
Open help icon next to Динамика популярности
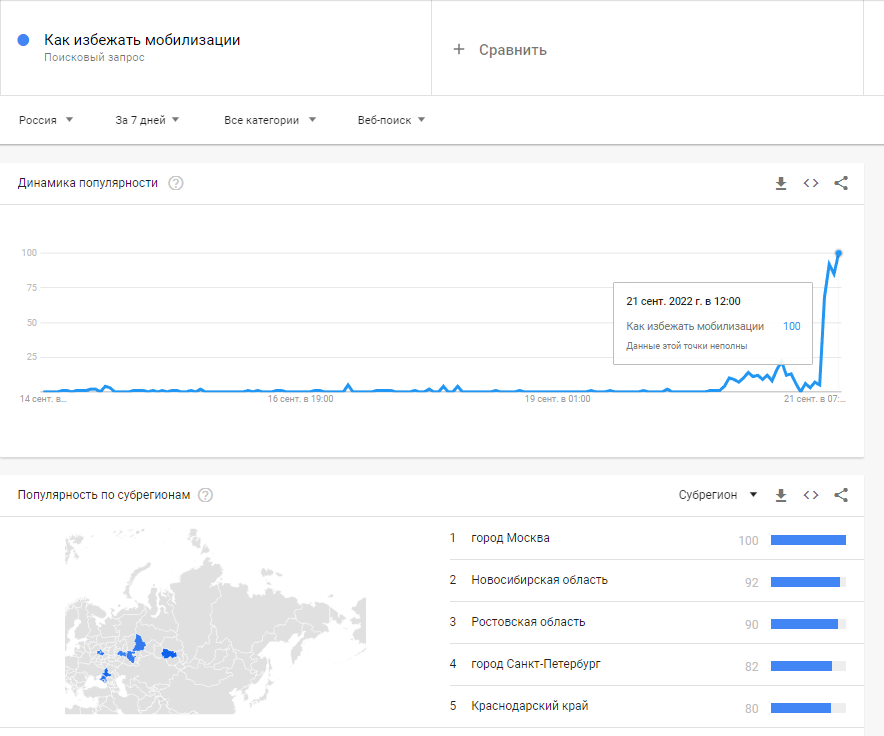click(176, 183)
